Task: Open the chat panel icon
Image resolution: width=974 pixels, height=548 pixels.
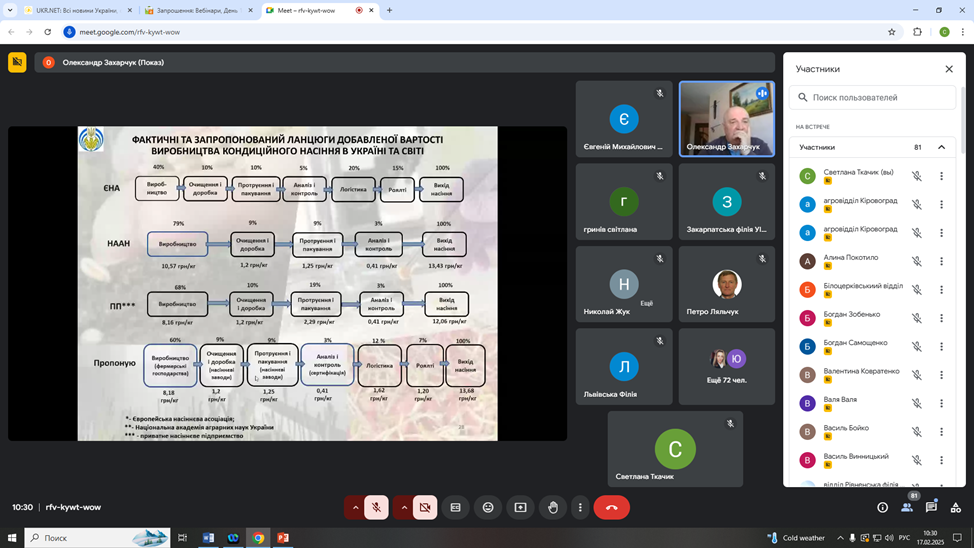Action: coord(931,508)
